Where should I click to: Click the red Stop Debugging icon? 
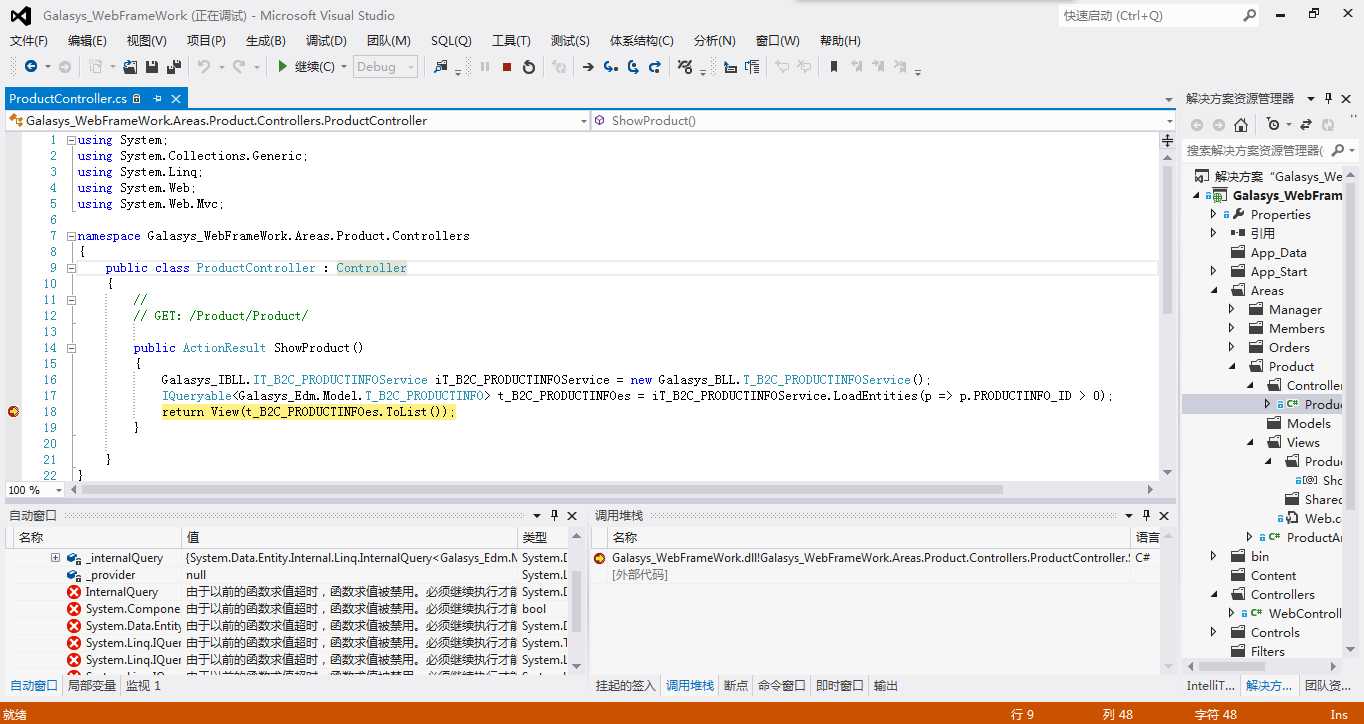pyautogui.click(x=507, y=67)
